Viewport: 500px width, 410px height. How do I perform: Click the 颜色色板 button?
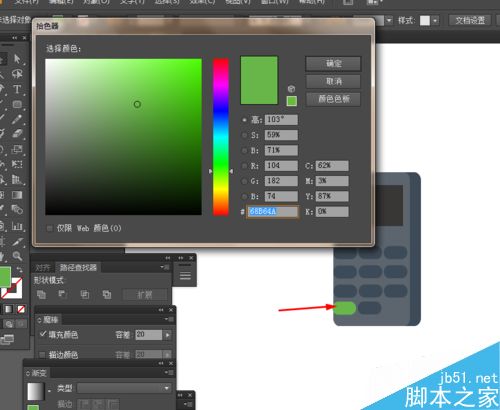point(333,99)
